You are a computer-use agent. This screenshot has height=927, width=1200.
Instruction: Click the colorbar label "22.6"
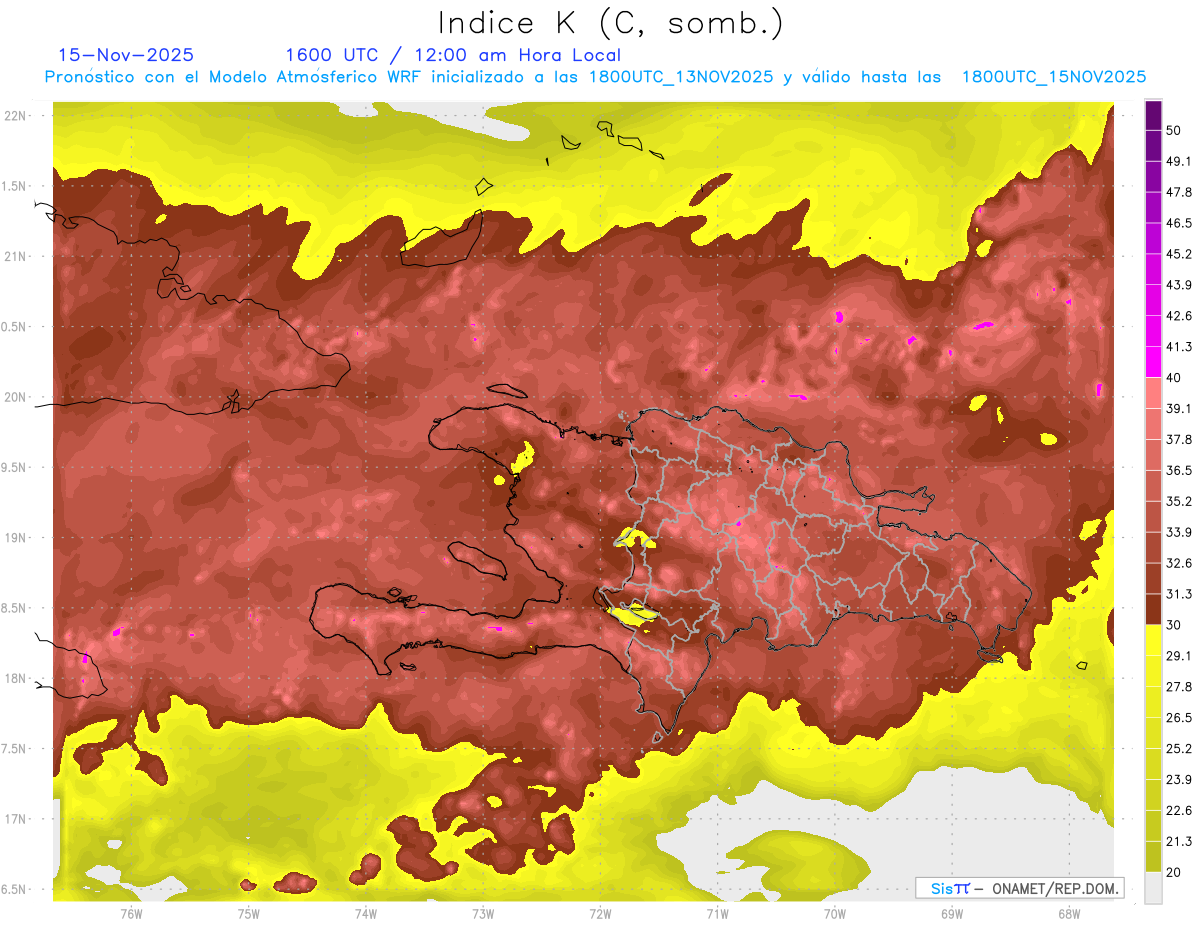(x=1179, y=811)
